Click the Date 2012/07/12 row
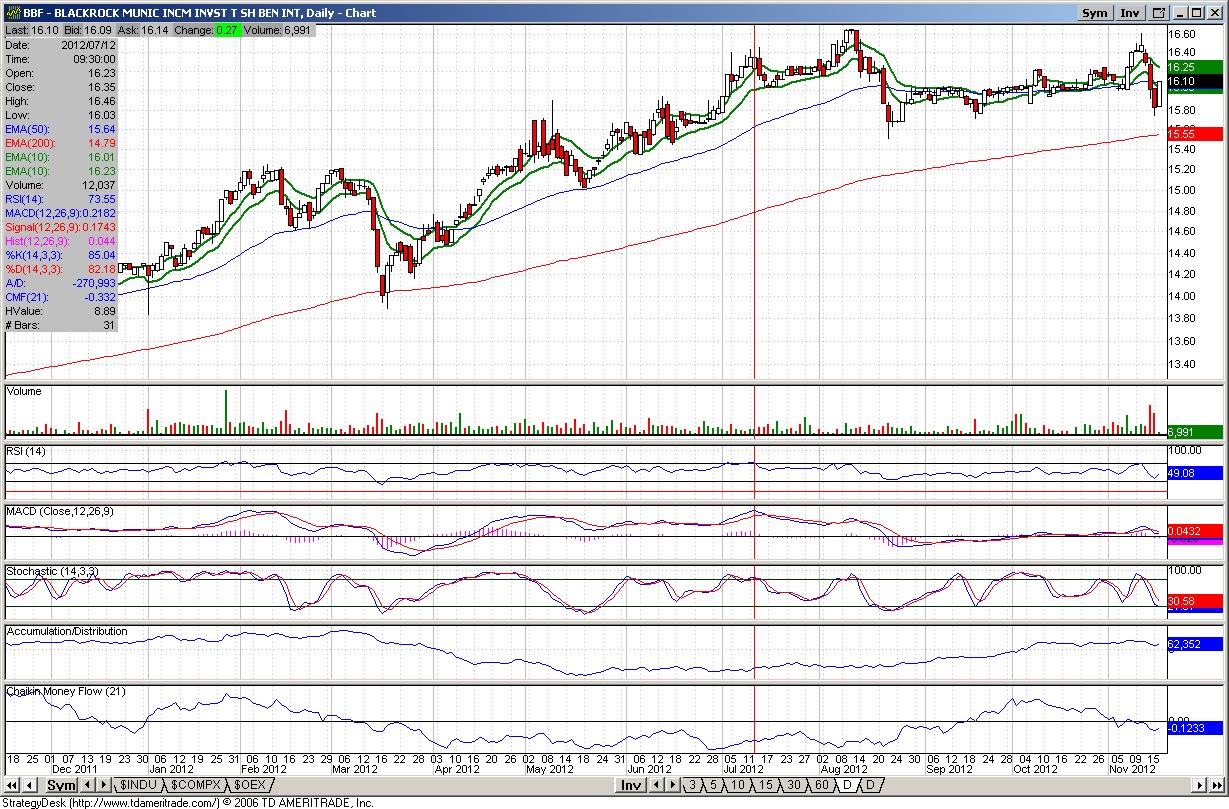This screenshot has width=1229, height=809. click(61, 46)
